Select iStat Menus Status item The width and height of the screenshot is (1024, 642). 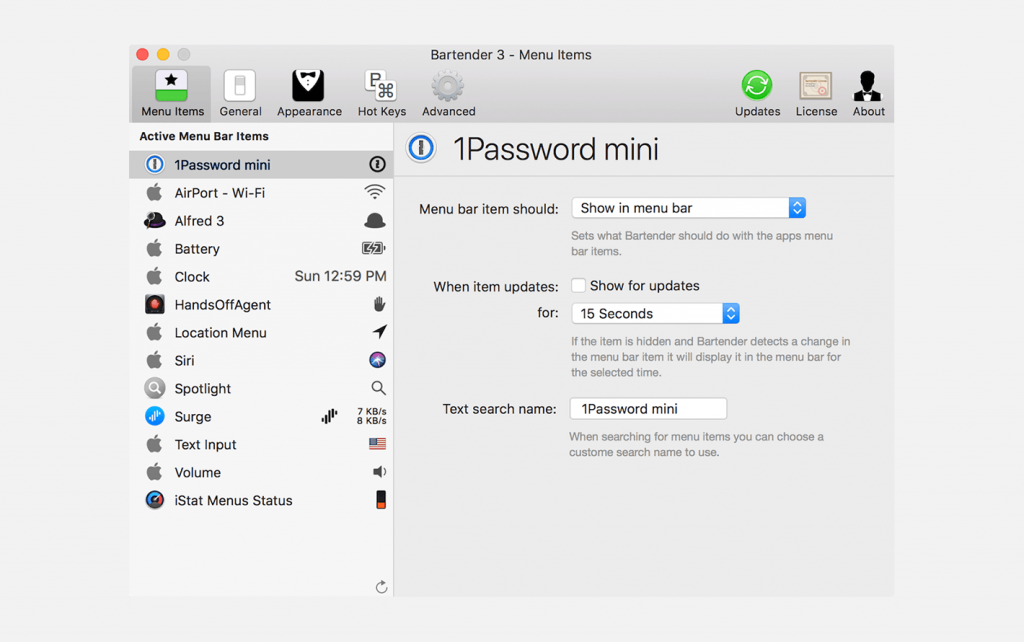(x=261, y=500)
